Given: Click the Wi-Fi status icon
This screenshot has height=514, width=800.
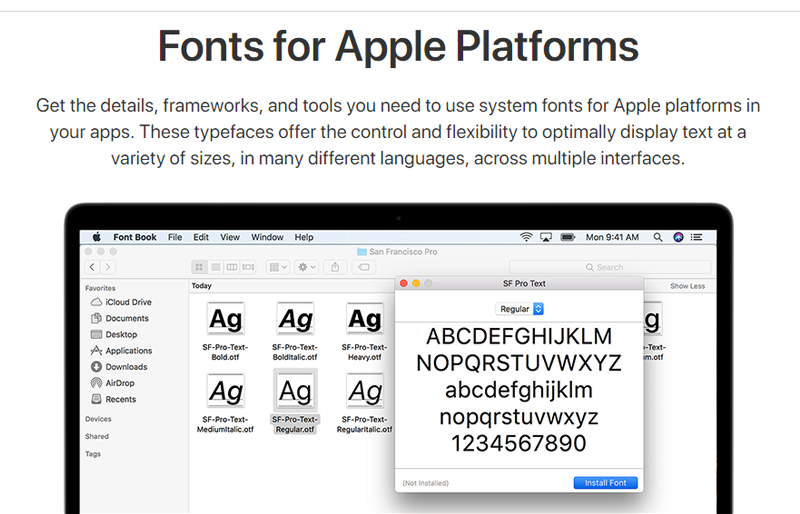Looking at the screenshot, I should pos(526,237).
